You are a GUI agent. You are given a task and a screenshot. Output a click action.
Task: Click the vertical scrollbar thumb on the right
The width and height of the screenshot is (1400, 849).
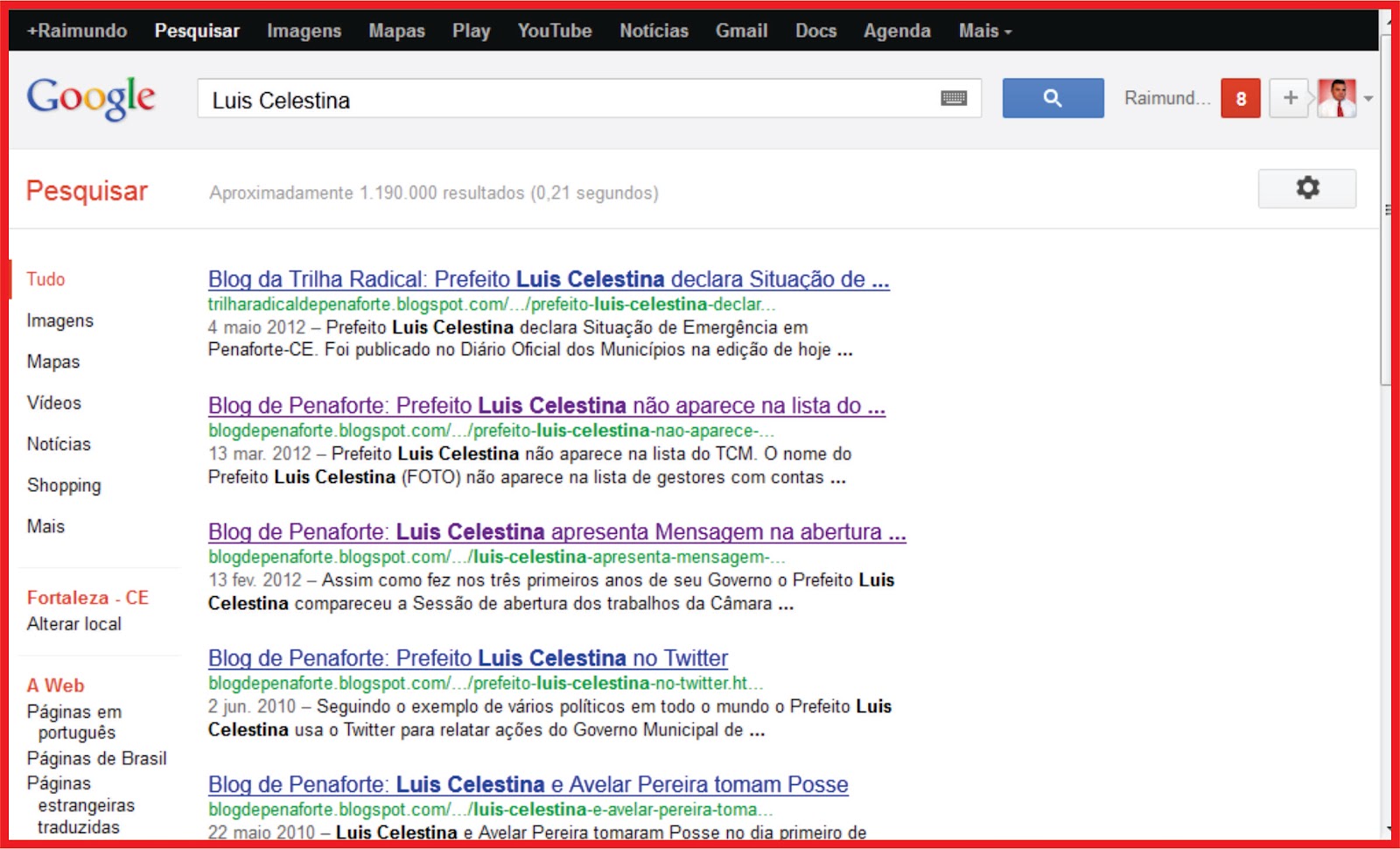(1386, 210)
